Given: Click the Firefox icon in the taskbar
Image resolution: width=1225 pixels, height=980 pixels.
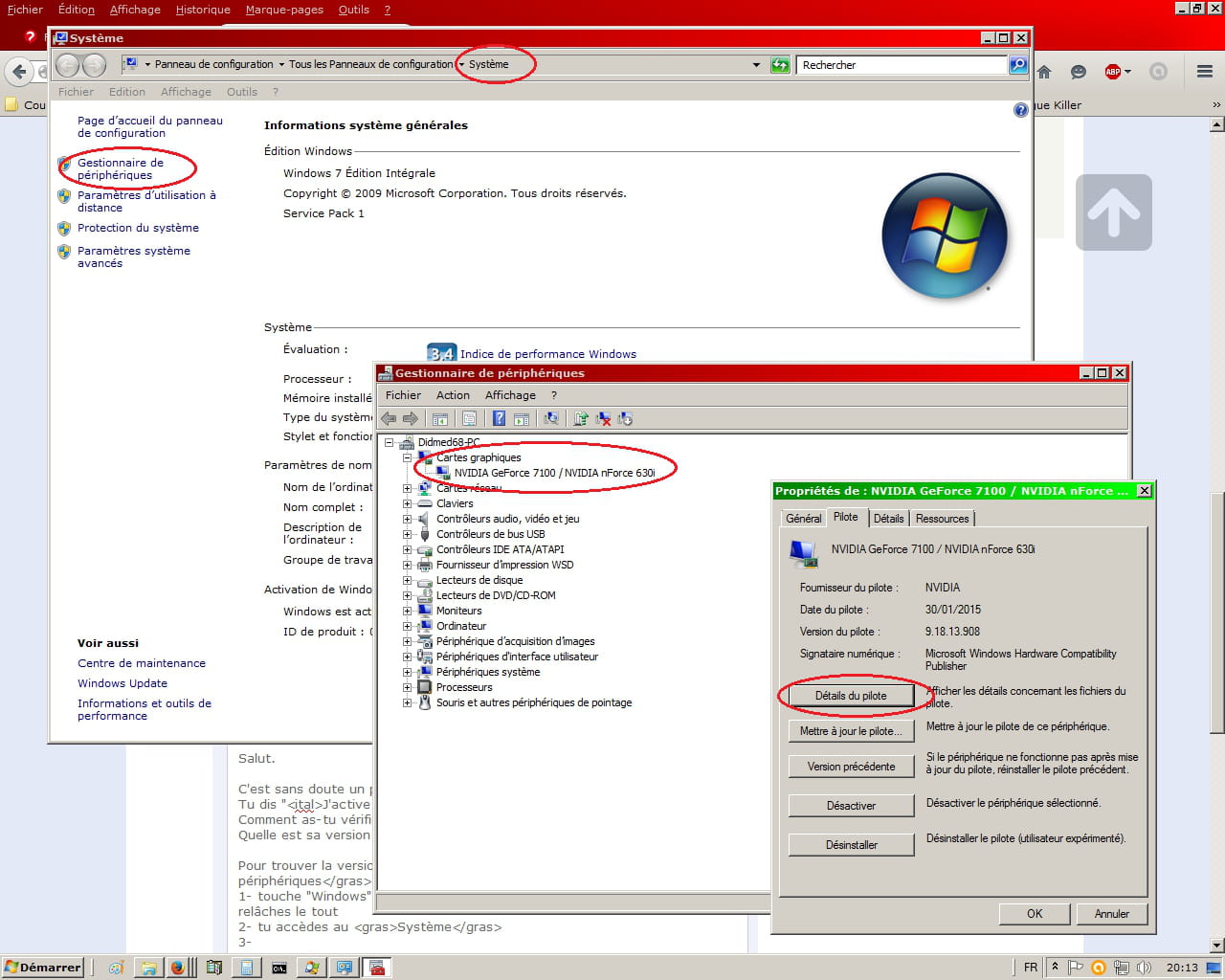Looking at the screenshot, I should 177,968.
